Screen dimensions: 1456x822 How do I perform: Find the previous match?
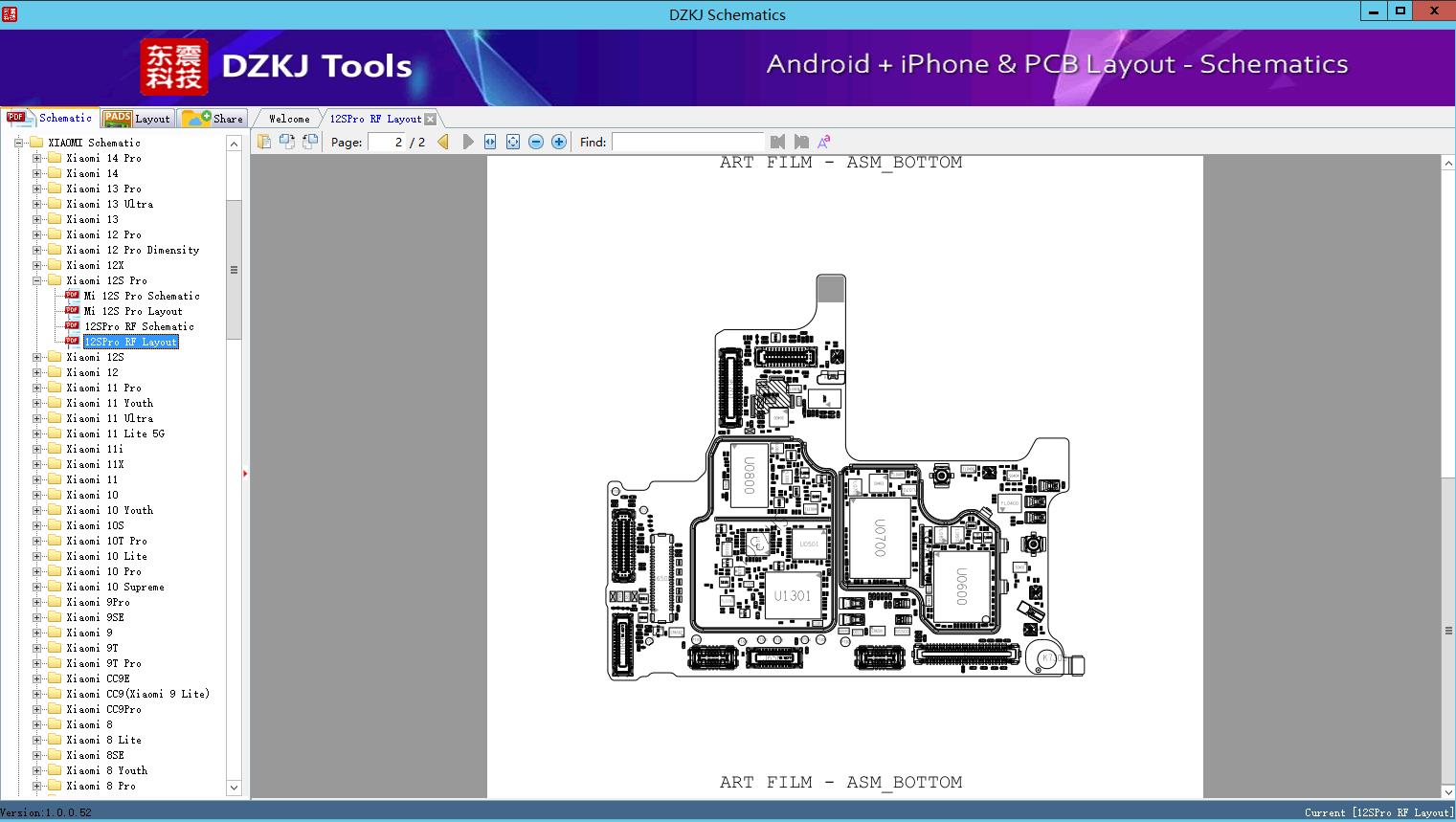(x=777, y=142)
